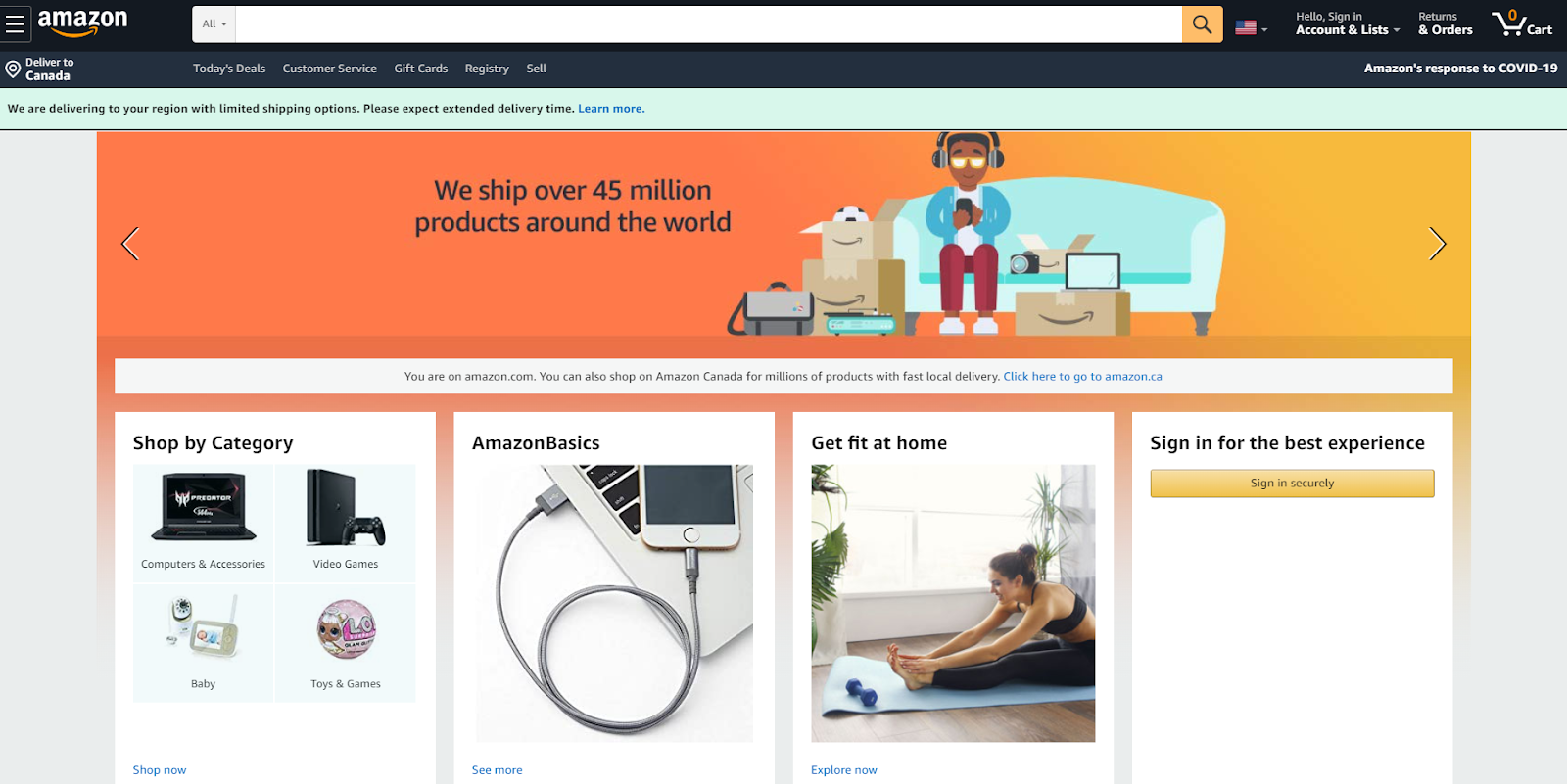Show the previous banner slide arrow

(x=129, y=244)
